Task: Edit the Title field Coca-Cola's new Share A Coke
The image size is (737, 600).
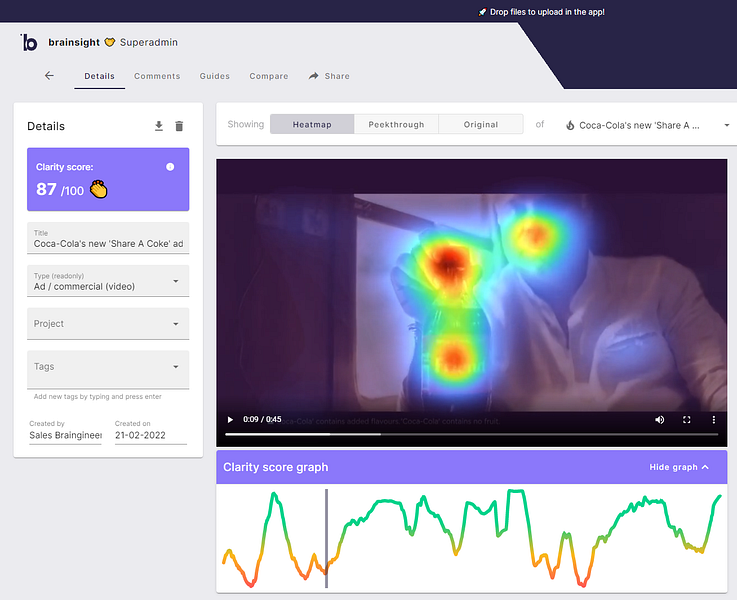Action: click(x=108, y=238)
